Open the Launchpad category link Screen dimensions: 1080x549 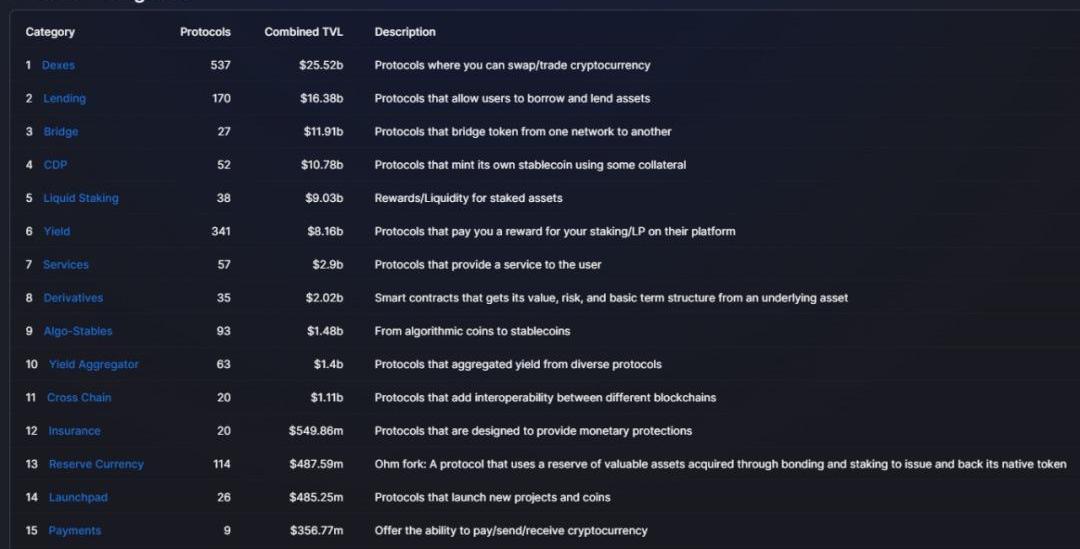(77, 497)
